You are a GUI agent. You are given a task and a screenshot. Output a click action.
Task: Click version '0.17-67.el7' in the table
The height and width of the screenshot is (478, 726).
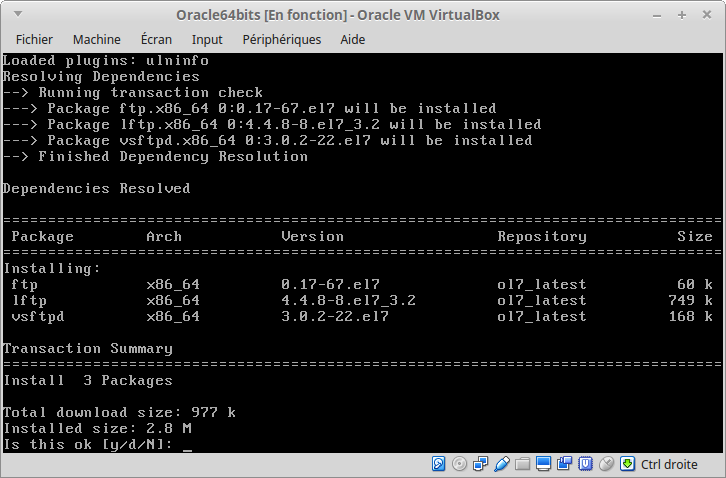pyautogui.click(x=331, y=284)
